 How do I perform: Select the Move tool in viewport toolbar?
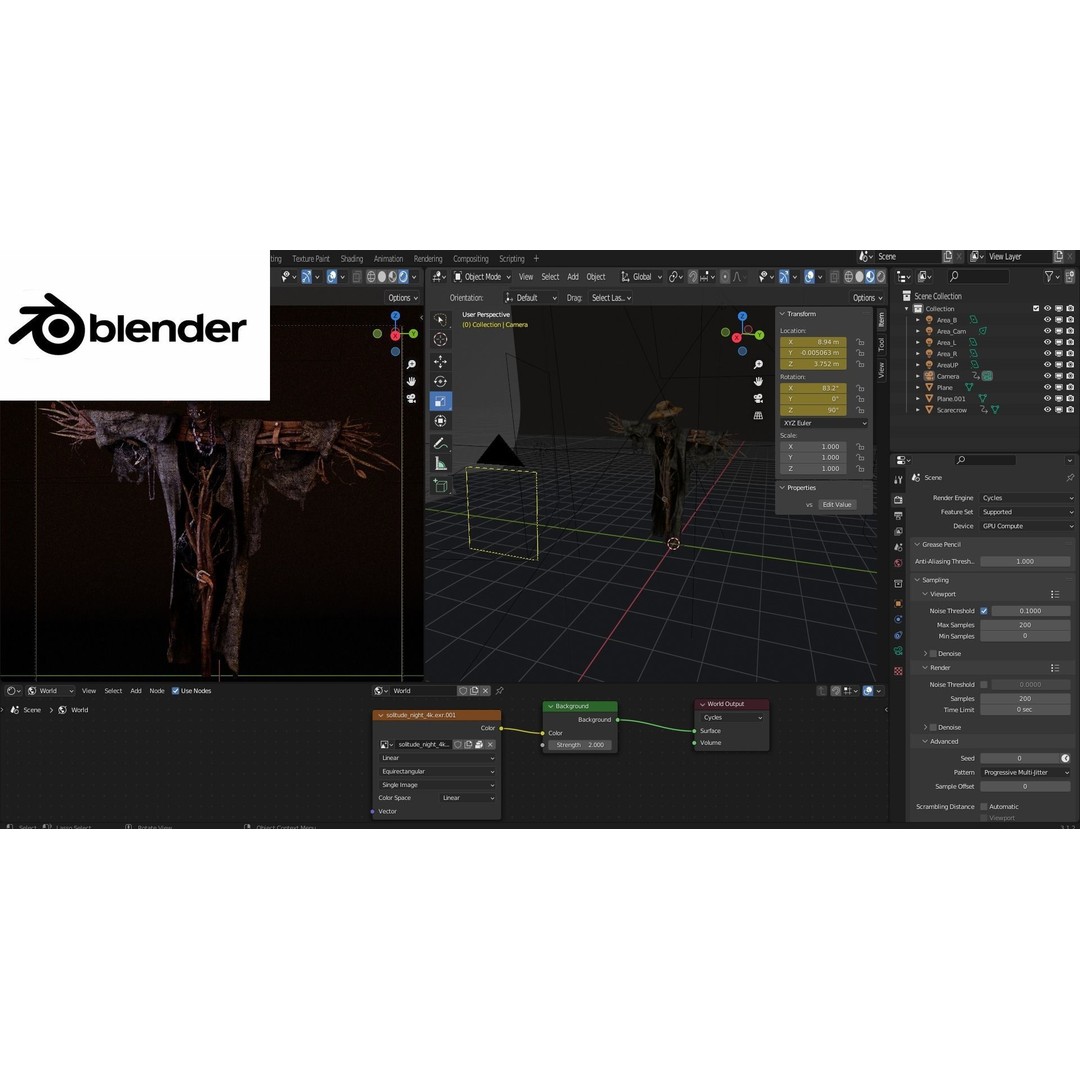pyautogui.click(x=441, y=362)
